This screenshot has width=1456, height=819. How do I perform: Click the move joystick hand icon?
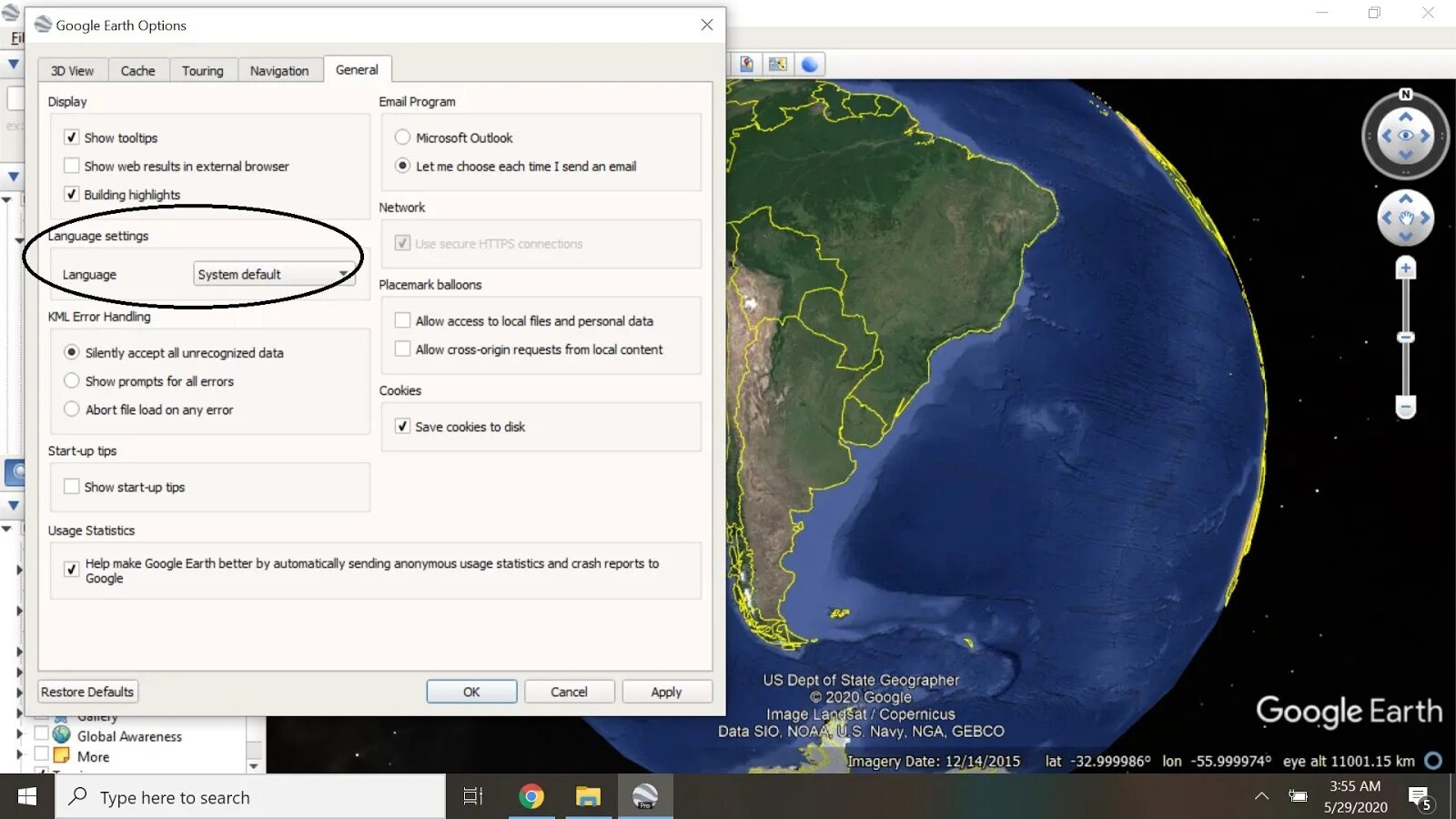(x=1406, y=217)
